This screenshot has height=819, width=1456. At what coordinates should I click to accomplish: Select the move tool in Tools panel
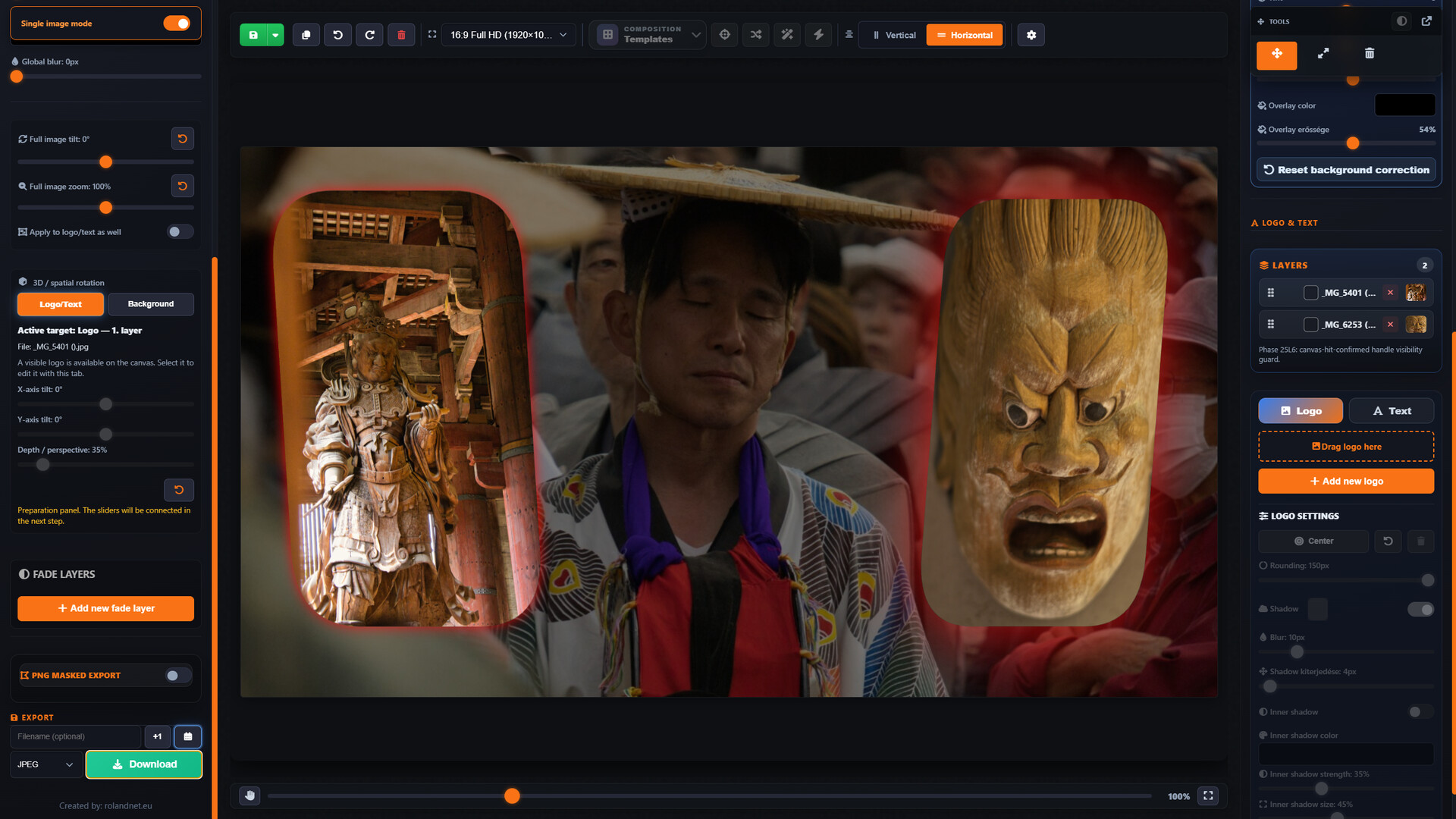point(1277,54)
